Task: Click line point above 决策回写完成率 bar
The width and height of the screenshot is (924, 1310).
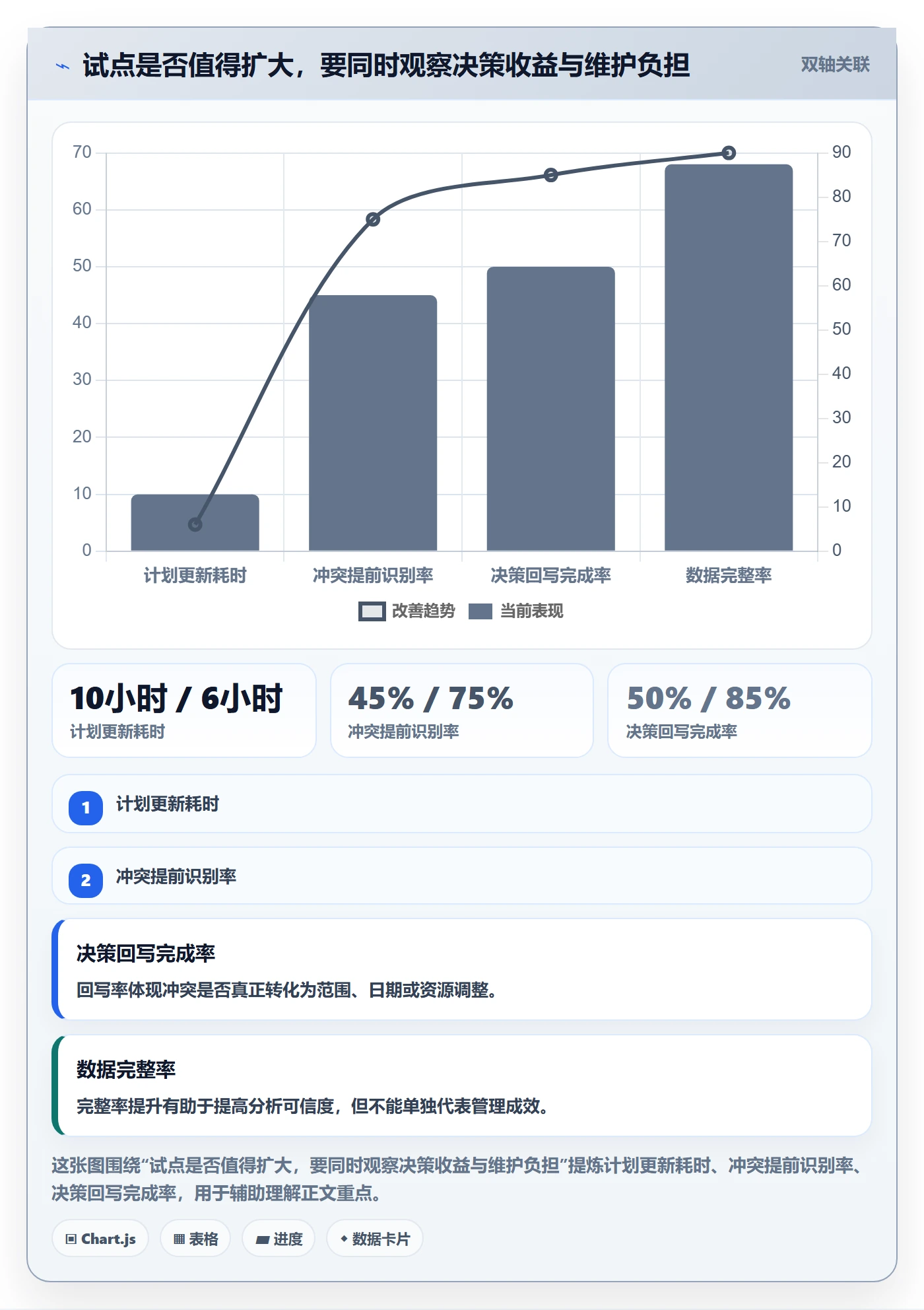Action: (550, 175)
